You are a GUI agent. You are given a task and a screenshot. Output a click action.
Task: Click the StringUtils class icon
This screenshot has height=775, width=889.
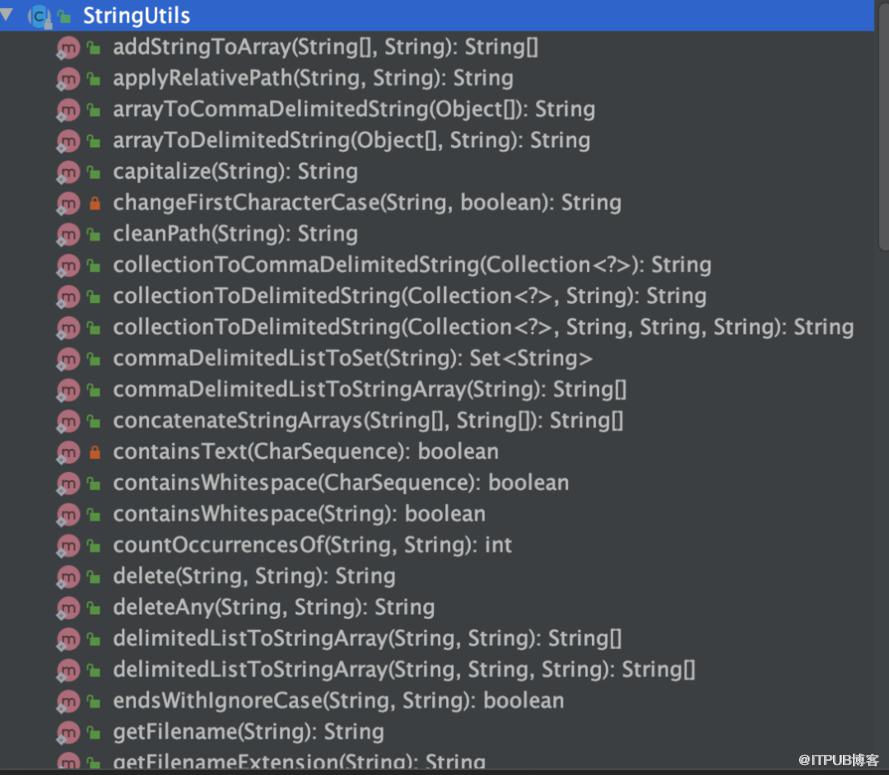click(x=40, y=16)
